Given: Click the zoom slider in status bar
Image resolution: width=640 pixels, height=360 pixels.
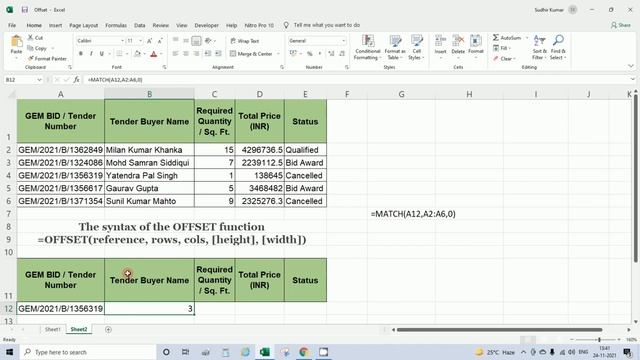Looking at the screenshot, I should (x=599, y=340).
